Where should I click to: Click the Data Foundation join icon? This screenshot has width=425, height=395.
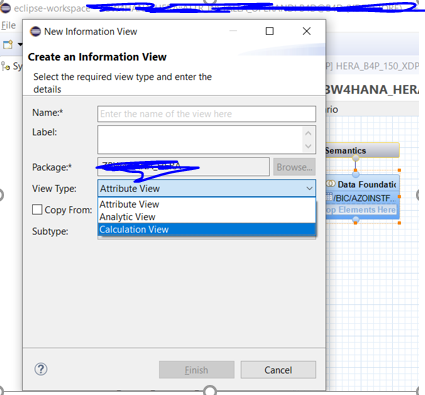331,184
